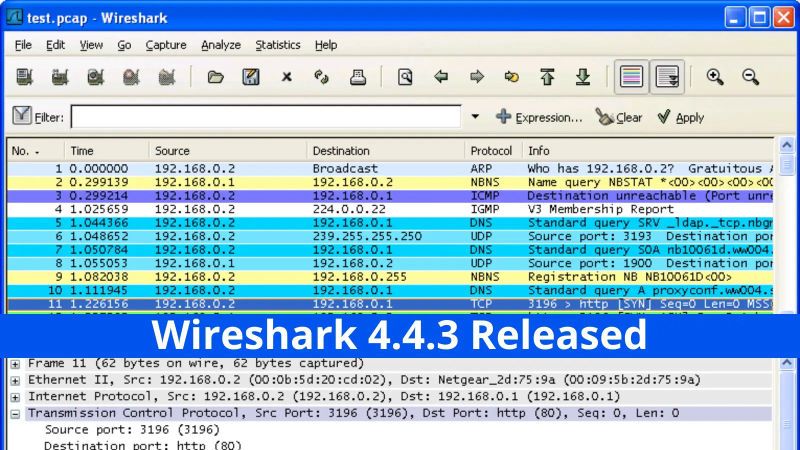
Task: Open the View menu
Action: point(91,45)
